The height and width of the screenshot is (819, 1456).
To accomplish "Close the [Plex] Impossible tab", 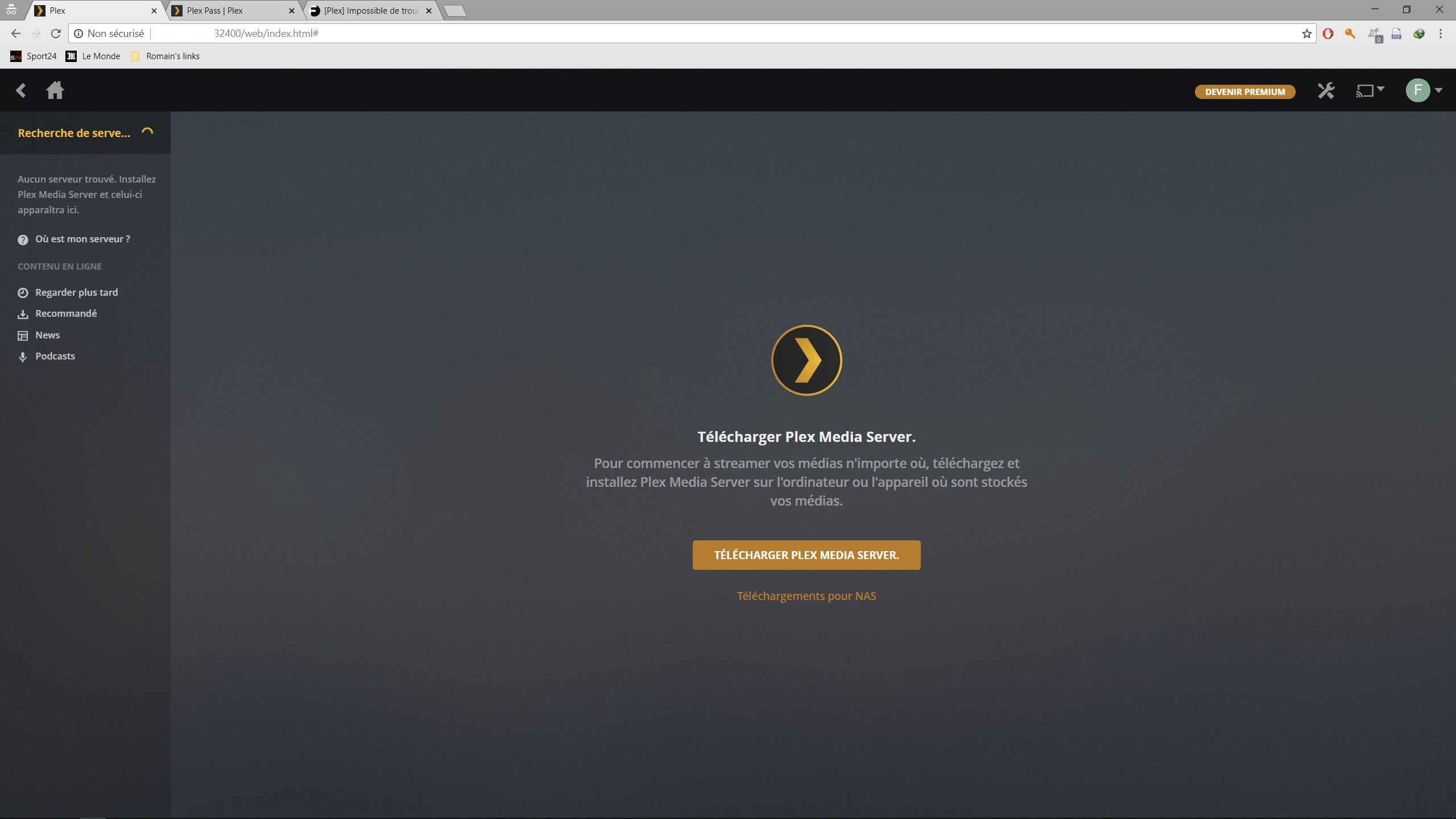I will click(429, 11).
